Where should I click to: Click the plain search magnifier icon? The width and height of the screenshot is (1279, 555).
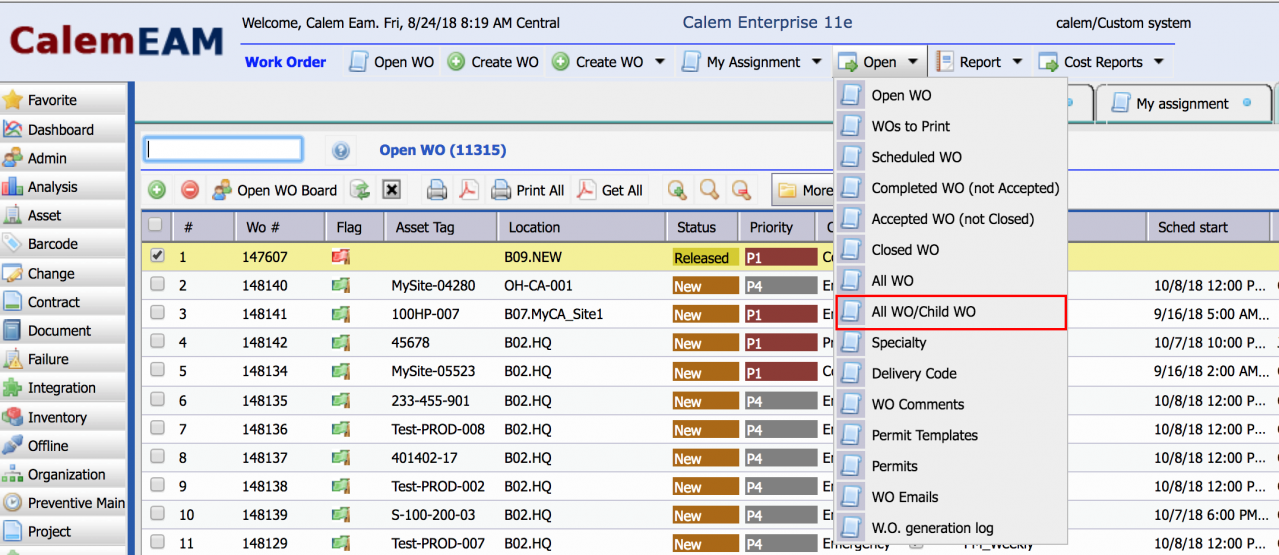coord(709,190)
